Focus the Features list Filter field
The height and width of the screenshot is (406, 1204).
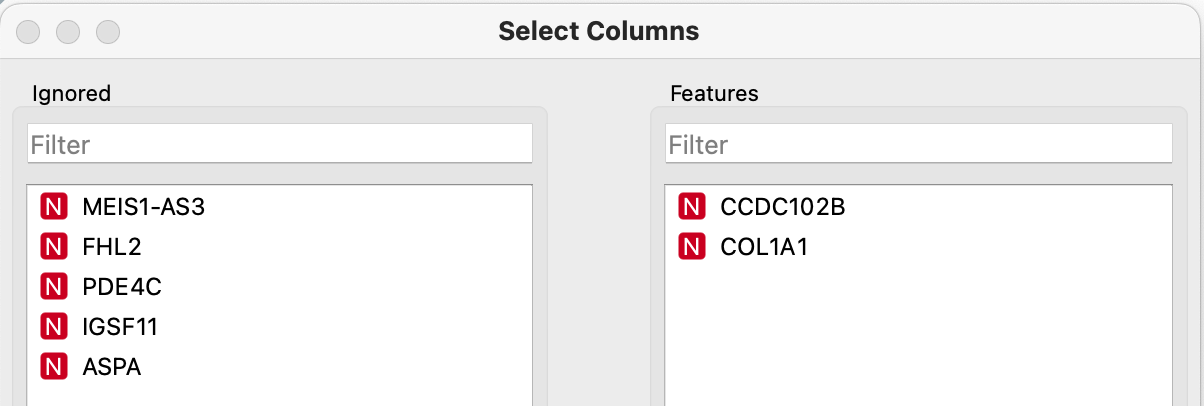coord(918,145)
